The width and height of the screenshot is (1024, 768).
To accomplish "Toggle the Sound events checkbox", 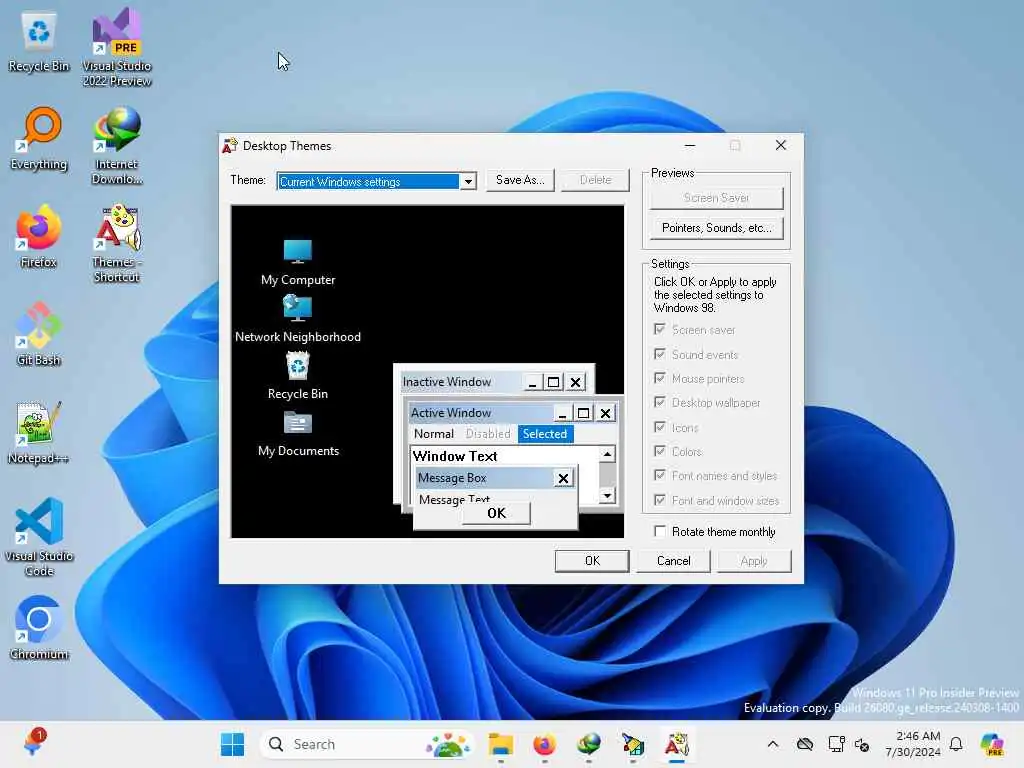I will tap(660, 354).
